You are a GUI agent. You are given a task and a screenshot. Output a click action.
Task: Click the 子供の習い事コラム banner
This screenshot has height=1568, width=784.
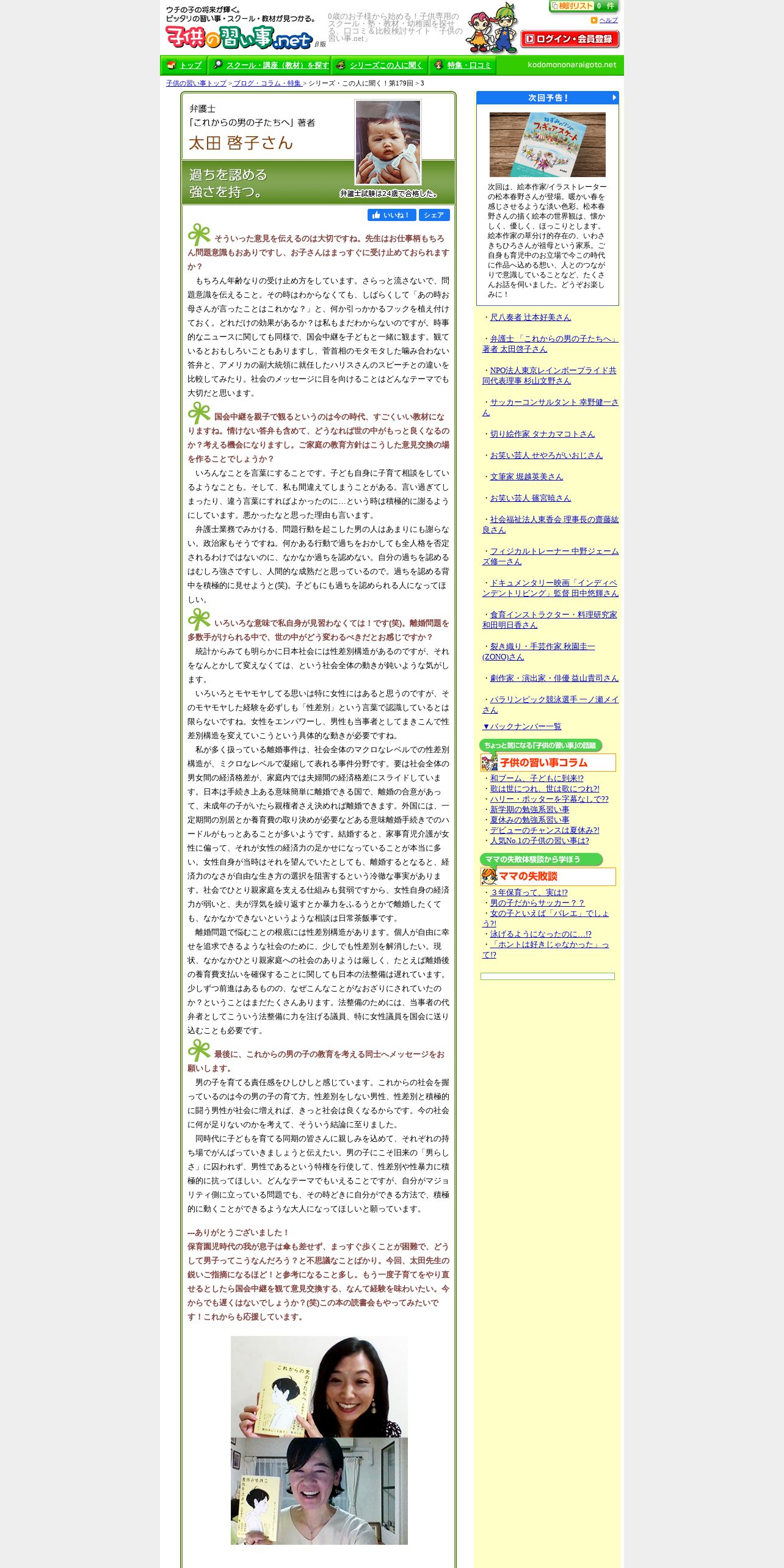point(548,763)
